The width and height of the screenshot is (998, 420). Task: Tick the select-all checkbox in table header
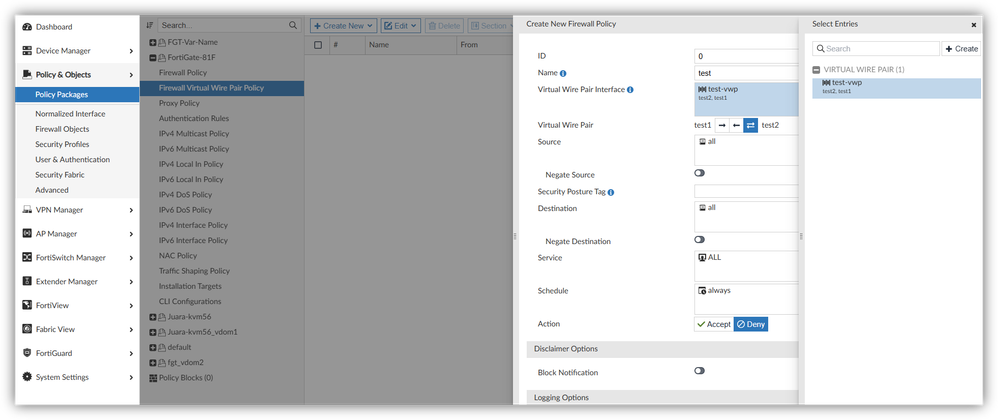[x=318, y=45]
